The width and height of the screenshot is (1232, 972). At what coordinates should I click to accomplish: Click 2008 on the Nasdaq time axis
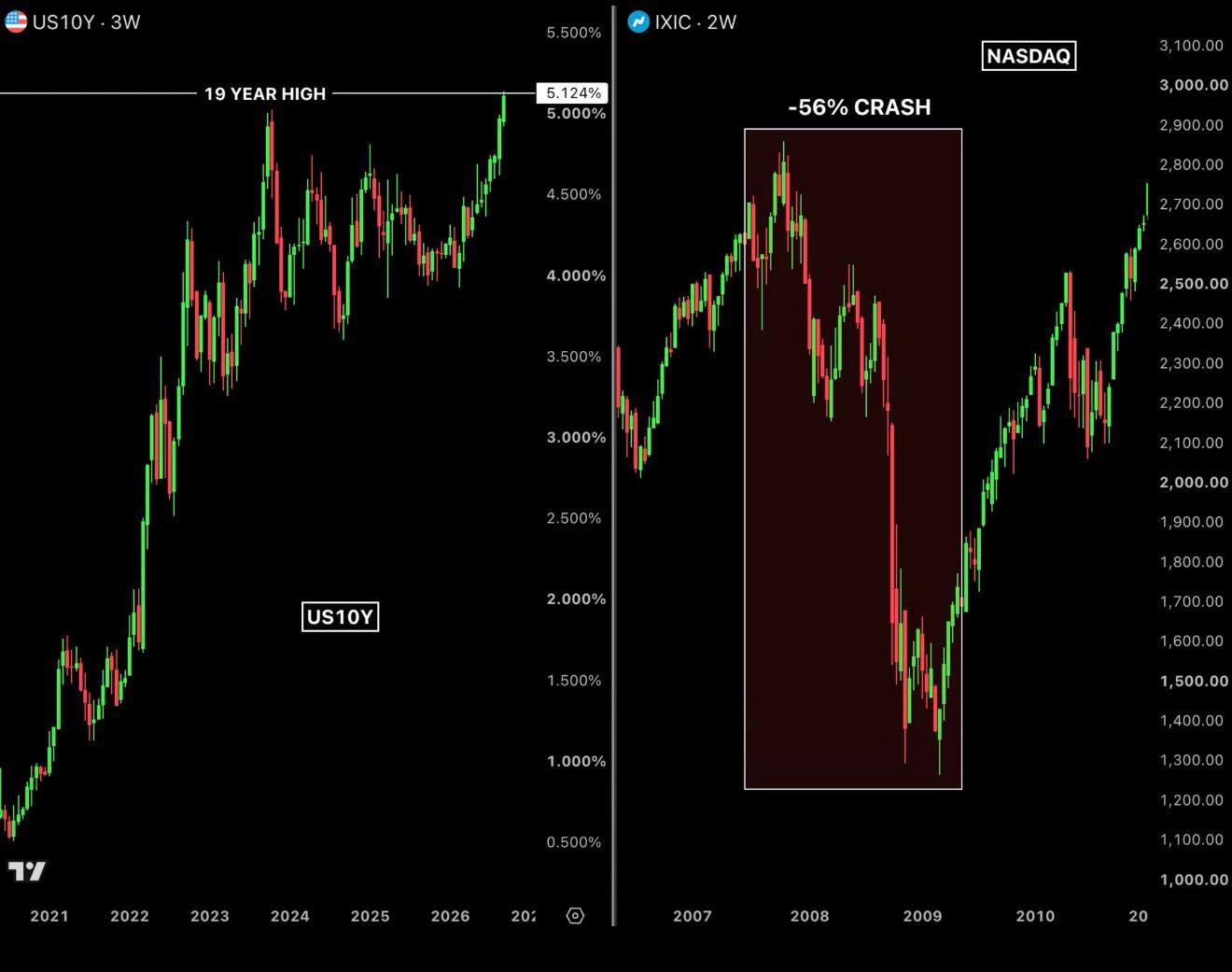point(810,916)
